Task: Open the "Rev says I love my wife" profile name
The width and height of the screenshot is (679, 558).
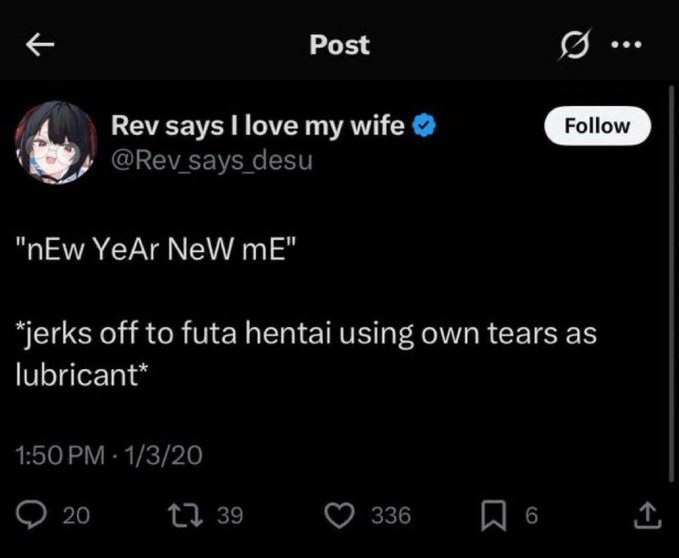Action: tap(257, 126)
